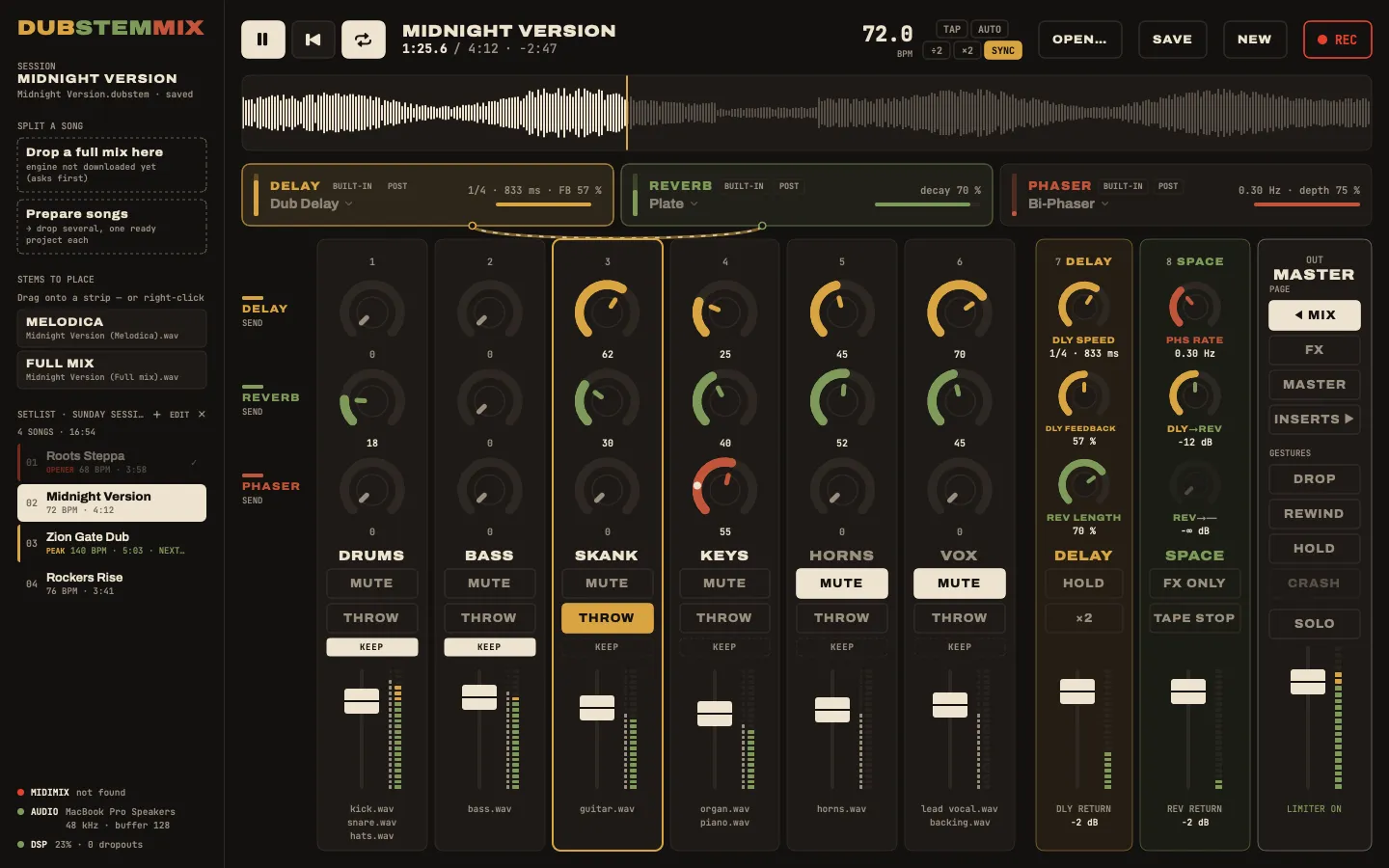This screenshot has height=868, width=1389.
Task: Open the Bi-Phaser type dropdown
Action: [1069, 203]
